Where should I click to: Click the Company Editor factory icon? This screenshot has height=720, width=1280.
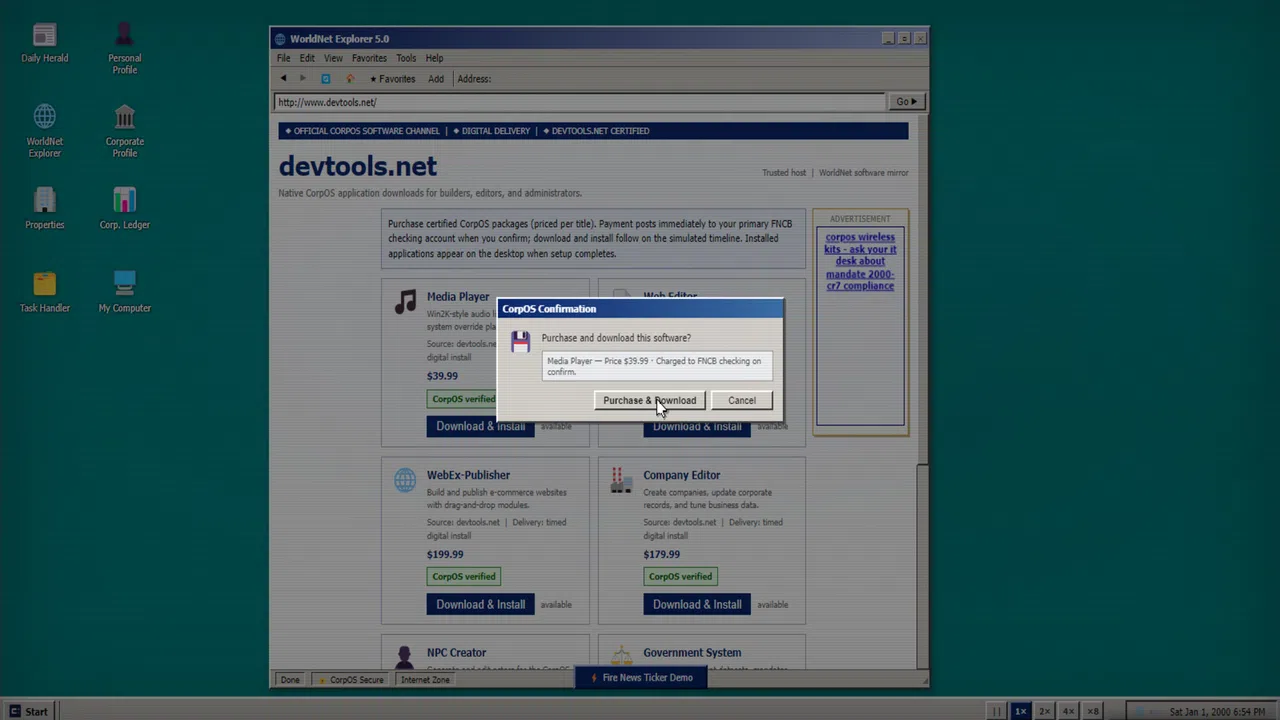(621, 480)
